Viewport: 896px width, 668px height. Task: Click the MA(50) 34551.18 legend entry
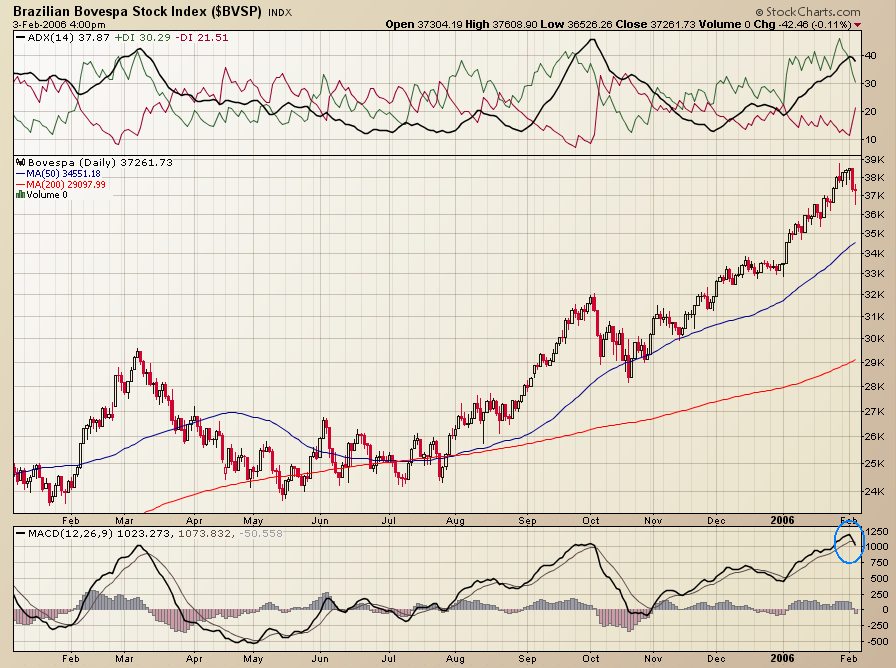click(x=59, y=173)
